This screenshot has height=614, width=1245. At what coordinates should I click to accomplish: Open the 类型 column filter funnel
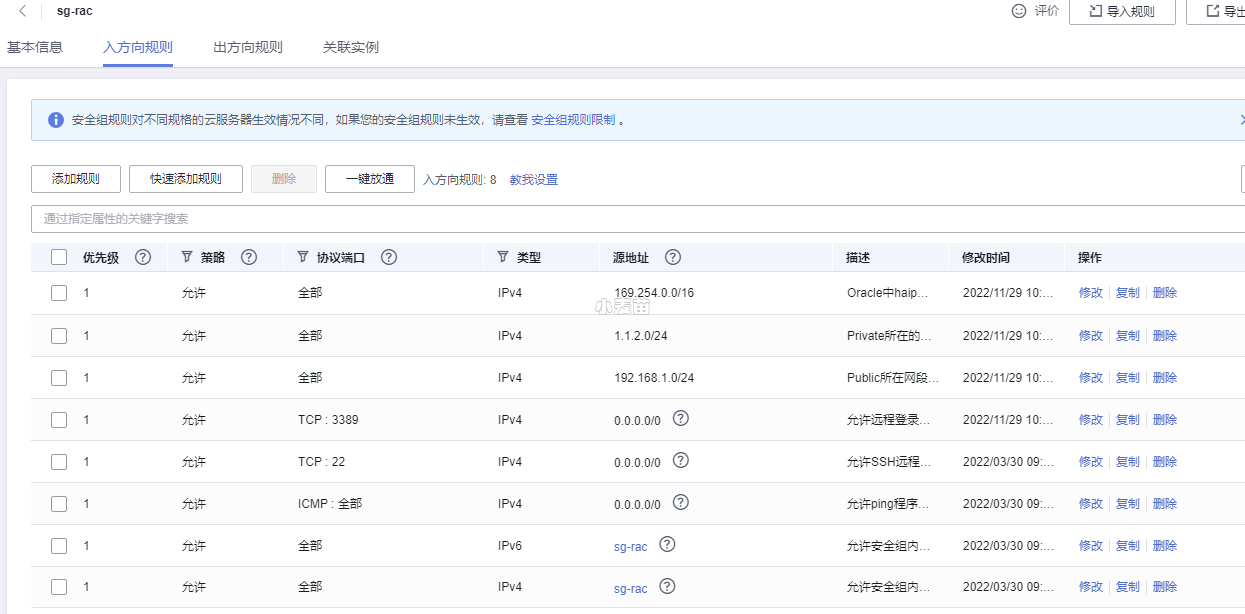click(x=503, y=257)
